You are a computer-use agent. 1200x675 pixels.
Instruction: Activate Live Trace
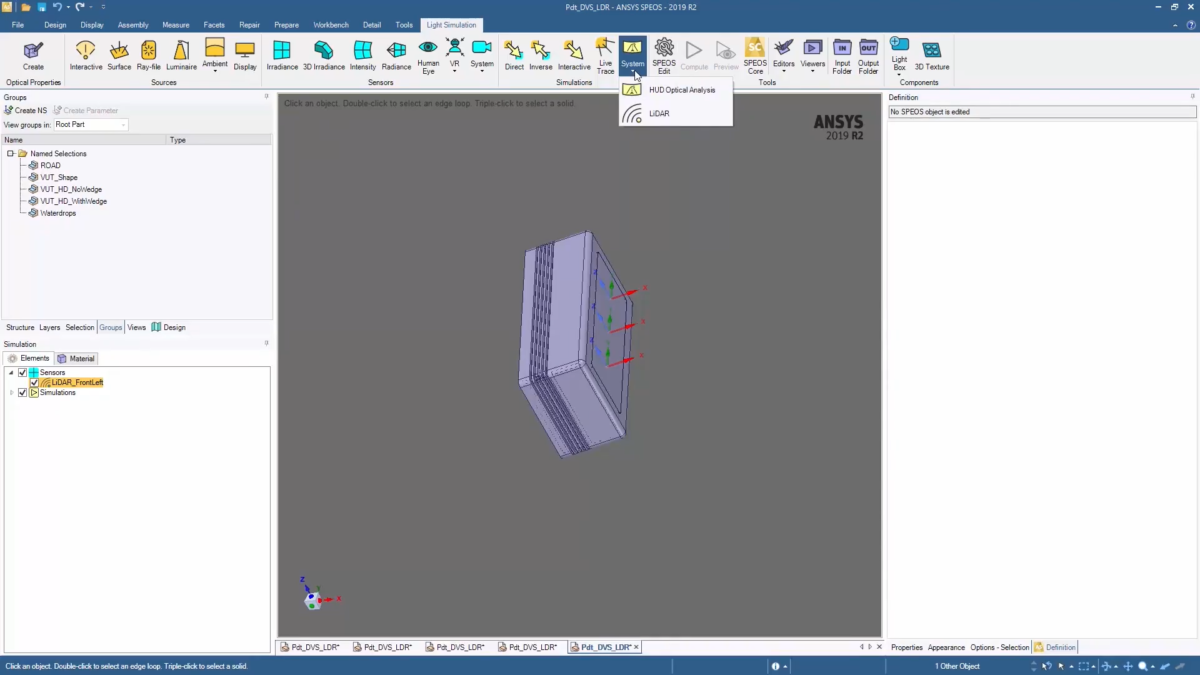coord(605,56)
